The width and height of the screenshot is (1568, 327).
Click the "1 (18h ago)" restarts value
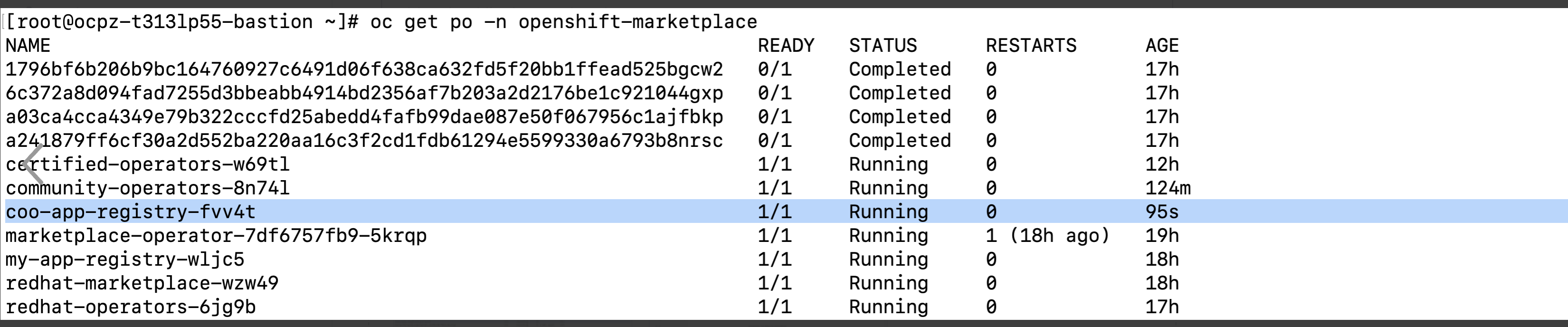click(1048, 236)
